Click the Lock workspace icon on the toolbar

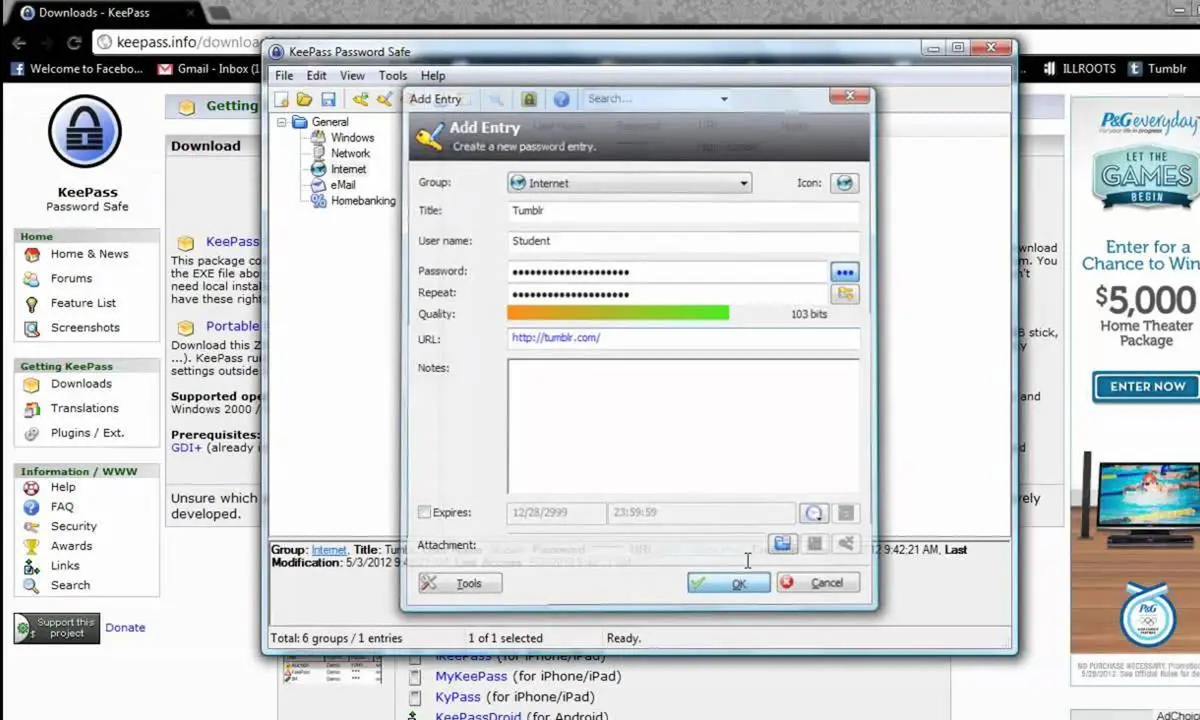[529, 99]
